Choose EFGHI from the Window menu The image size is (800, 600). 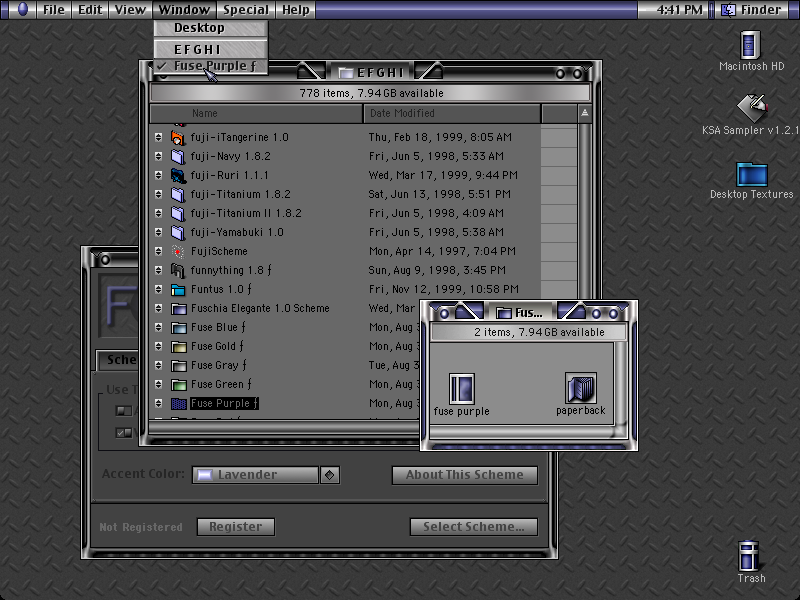tap(211, 49)
